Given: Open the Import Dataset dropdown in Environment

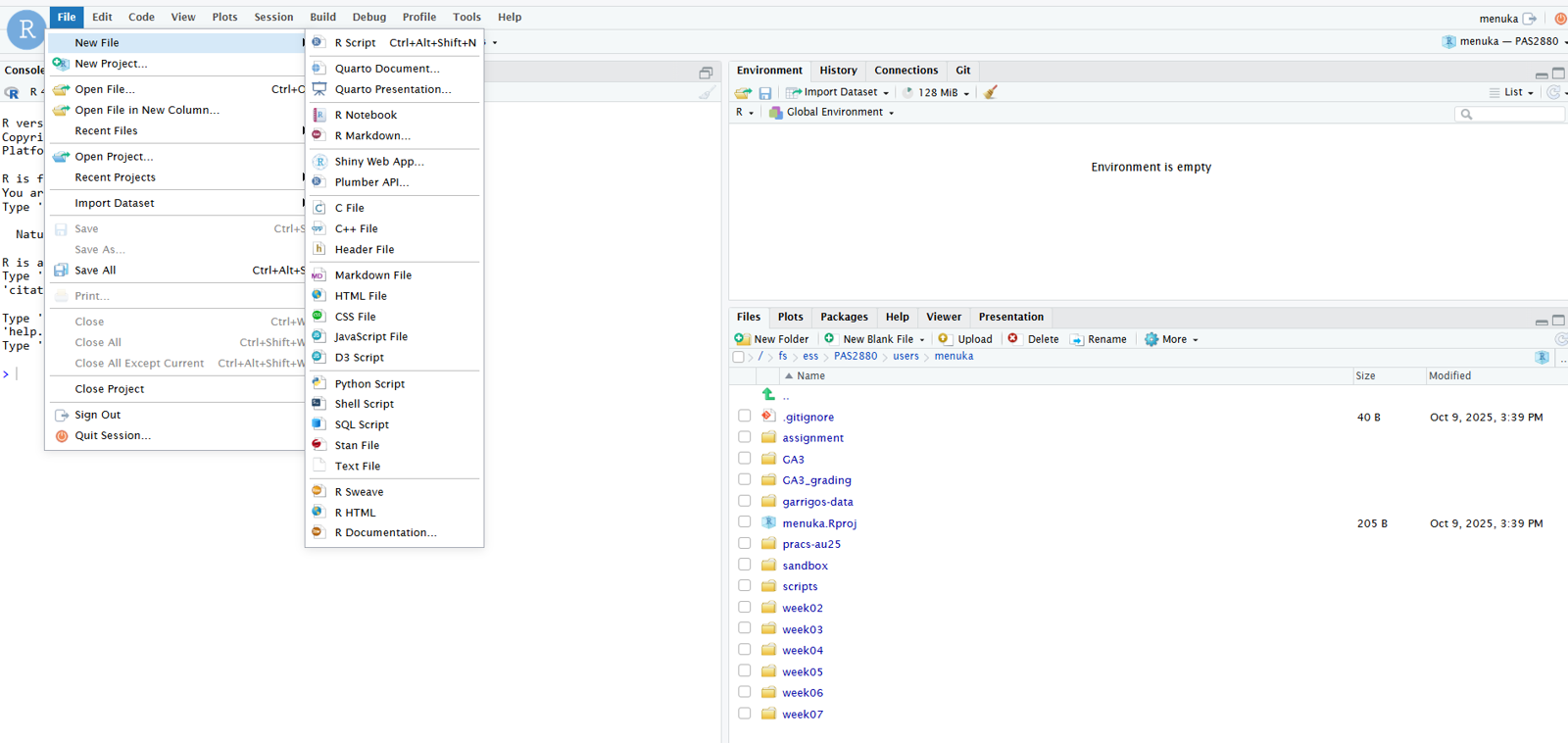Looking at the screenshot, I should pyautogui.click(x=839, y=92).
